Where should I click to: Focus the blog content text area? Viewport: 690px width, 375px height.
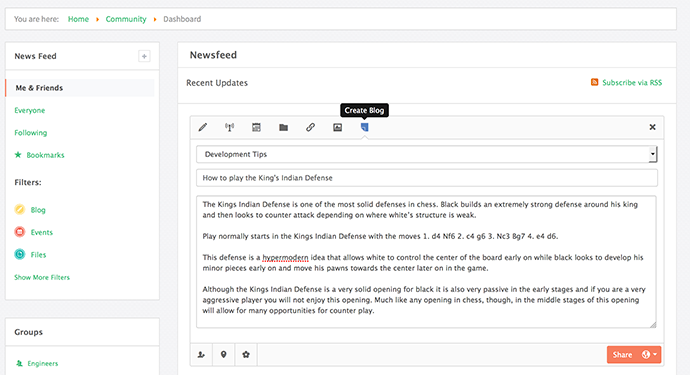click(426, 262)
